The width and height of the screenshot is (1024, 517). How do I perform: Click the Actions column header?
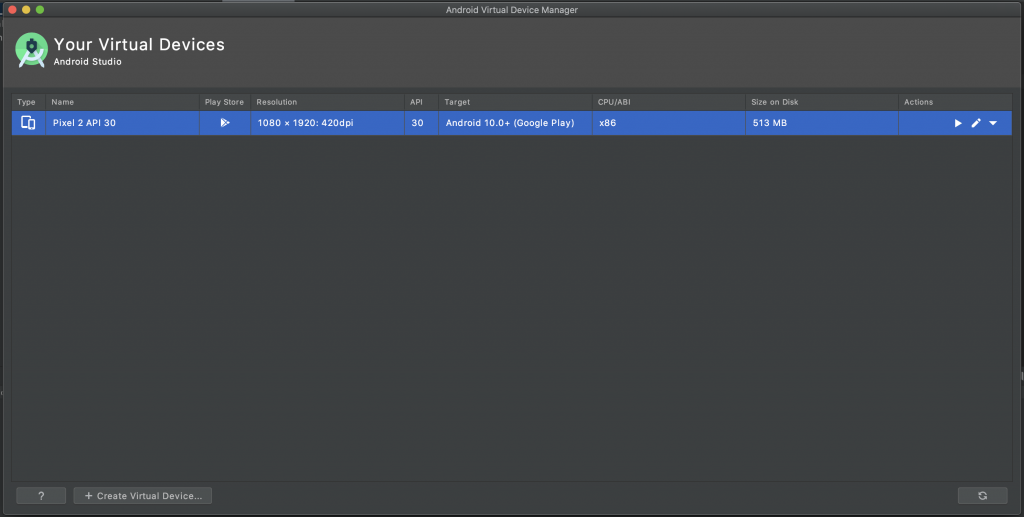pos(955,102)
